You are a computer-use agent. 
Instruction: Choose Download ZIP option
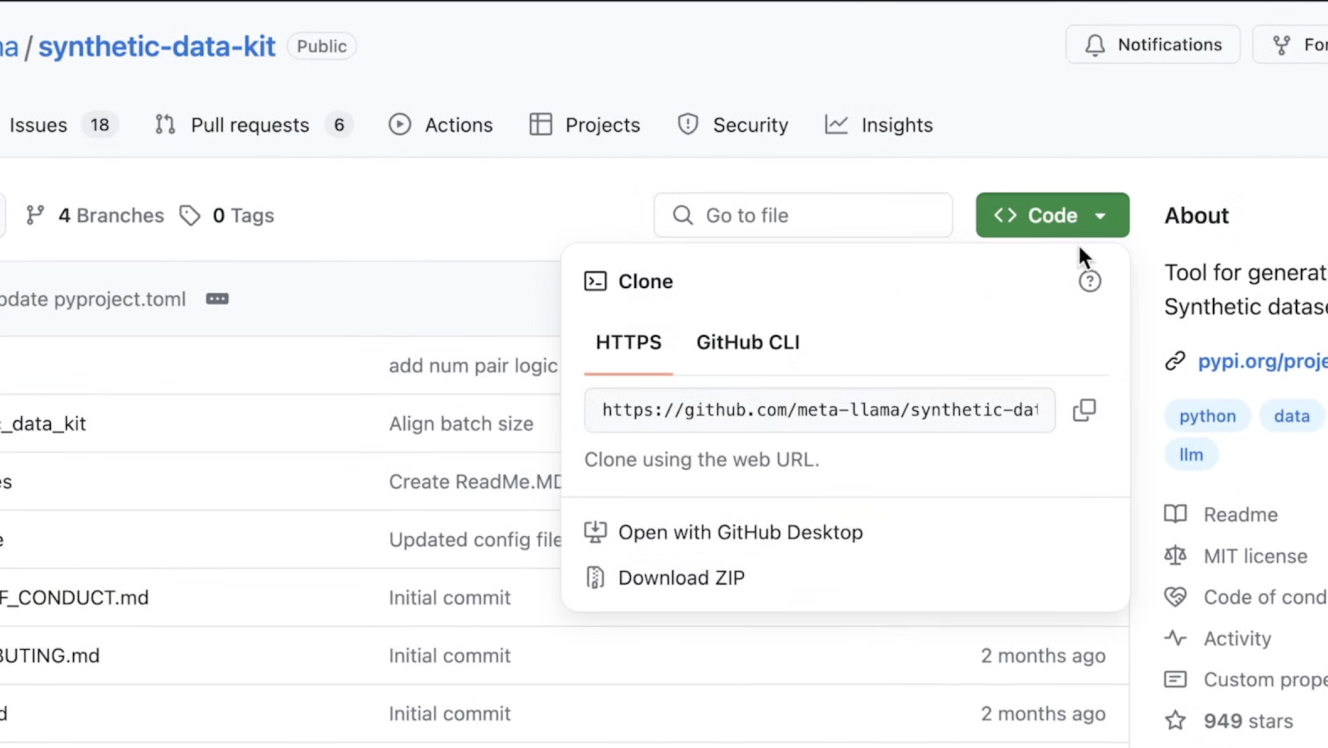tap(681, 578)
